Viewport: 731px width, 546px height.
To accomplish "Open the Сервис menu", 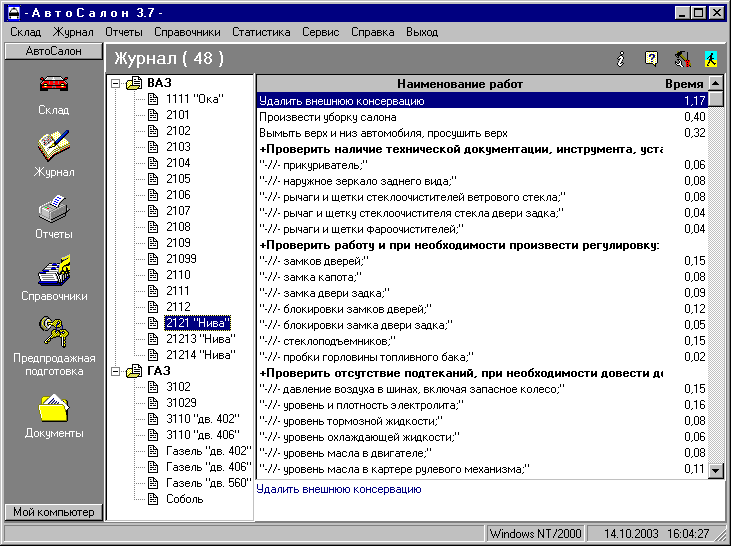I will tap(321, 32).
